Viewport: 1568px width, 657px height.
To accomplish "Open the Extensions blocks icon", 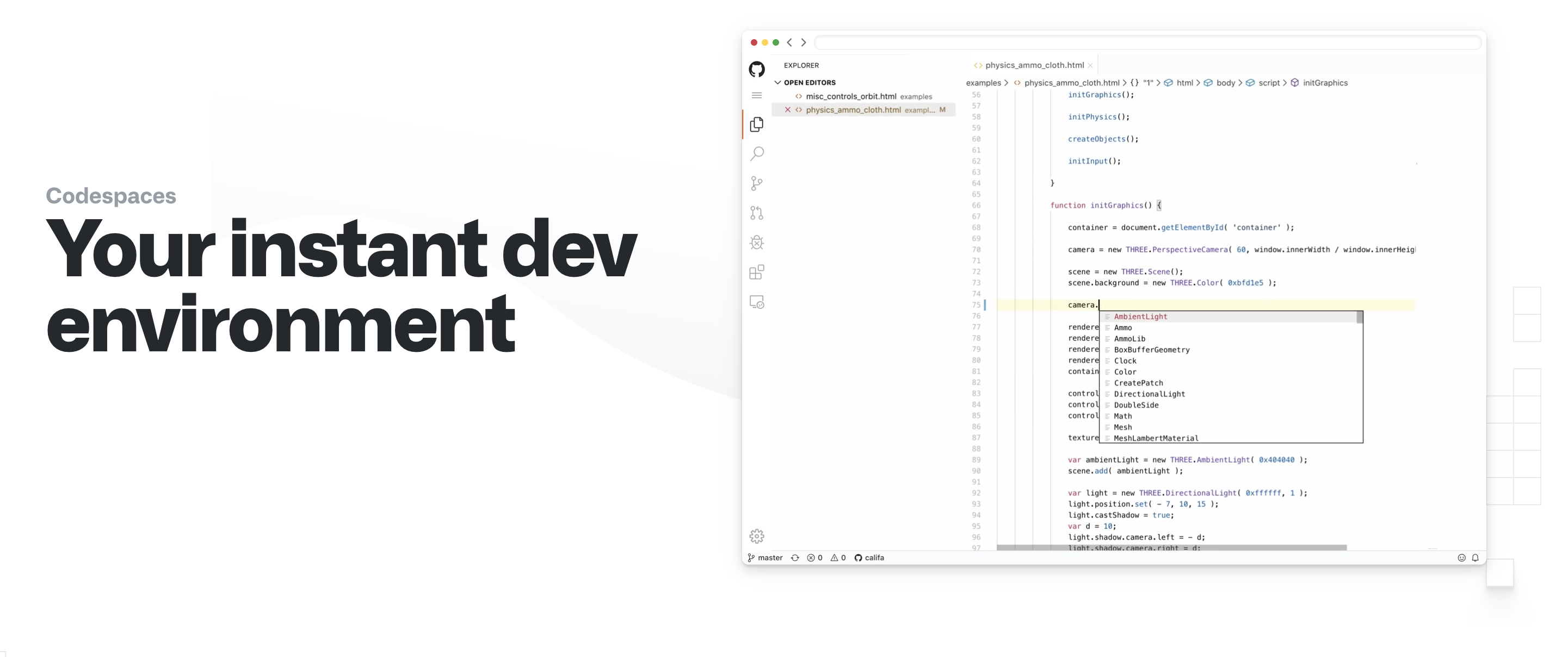I will point(757,272).
